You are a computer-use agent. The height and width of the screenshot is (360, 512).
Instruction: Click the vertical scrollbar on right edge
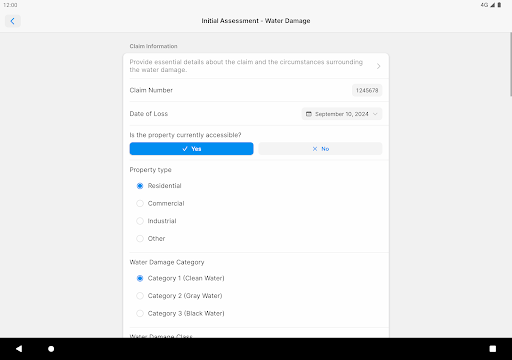(510, 64)
